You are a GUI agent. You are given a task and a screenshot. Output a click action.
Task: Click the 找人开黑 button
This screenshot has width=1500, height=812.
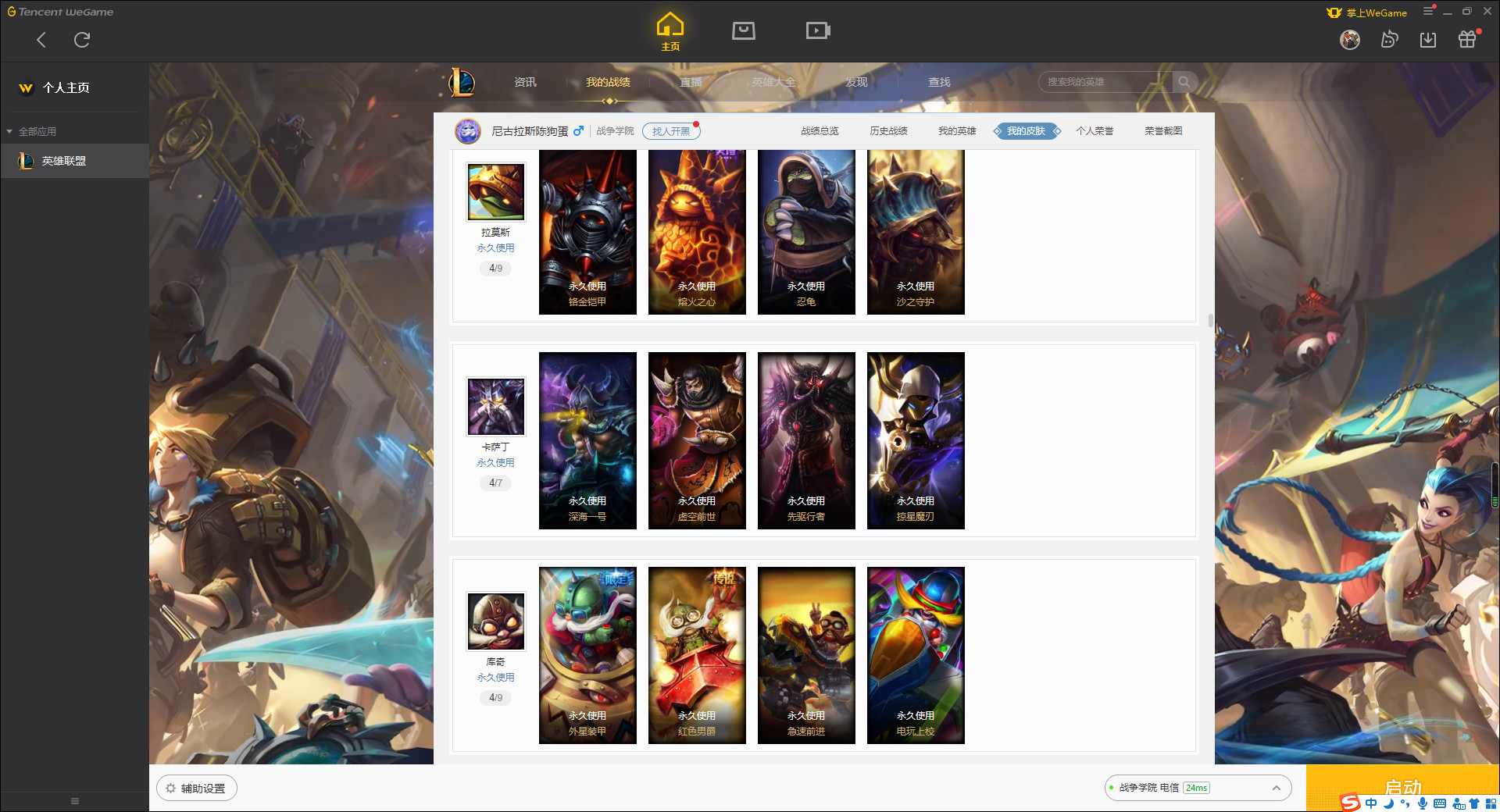coord(671,131)
